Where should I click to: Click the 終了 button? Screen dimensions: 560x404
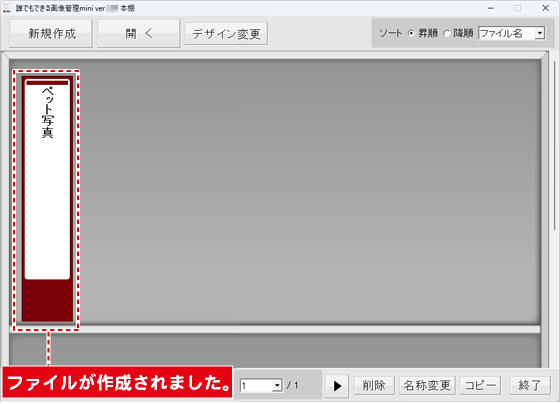530,385
